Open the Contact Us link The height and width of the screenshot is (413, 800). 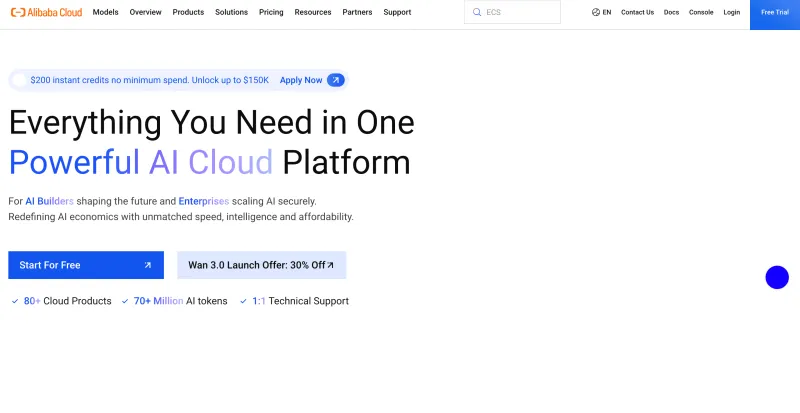tap(637, 12)
